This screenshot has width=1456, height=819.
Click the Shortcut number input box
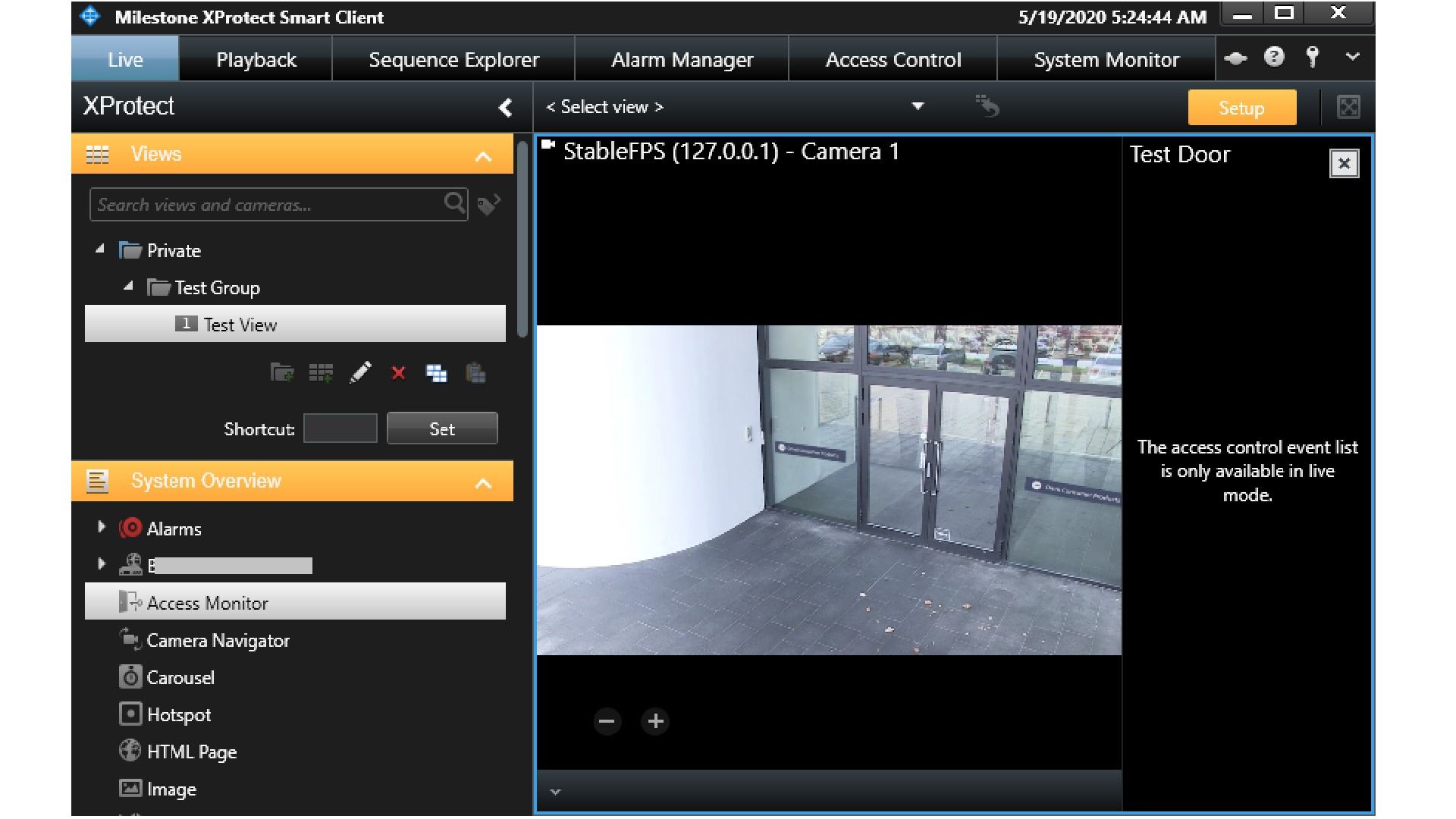point(340,428)
